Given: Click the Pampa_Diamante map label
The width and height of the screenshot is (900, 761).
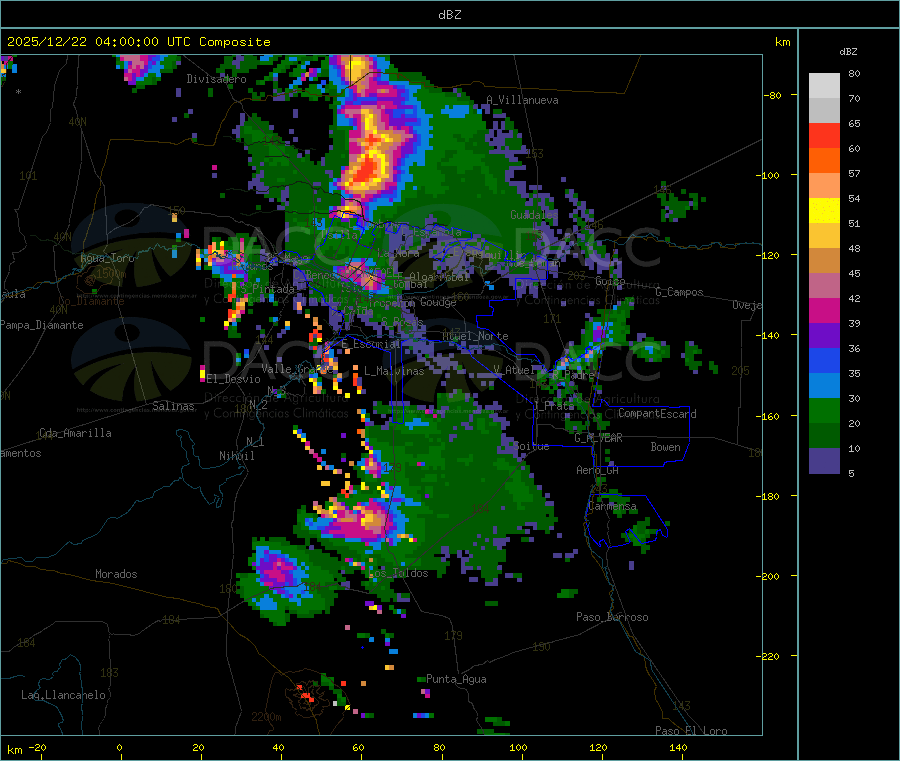Looking at the screenshot, I should point(41,325).
